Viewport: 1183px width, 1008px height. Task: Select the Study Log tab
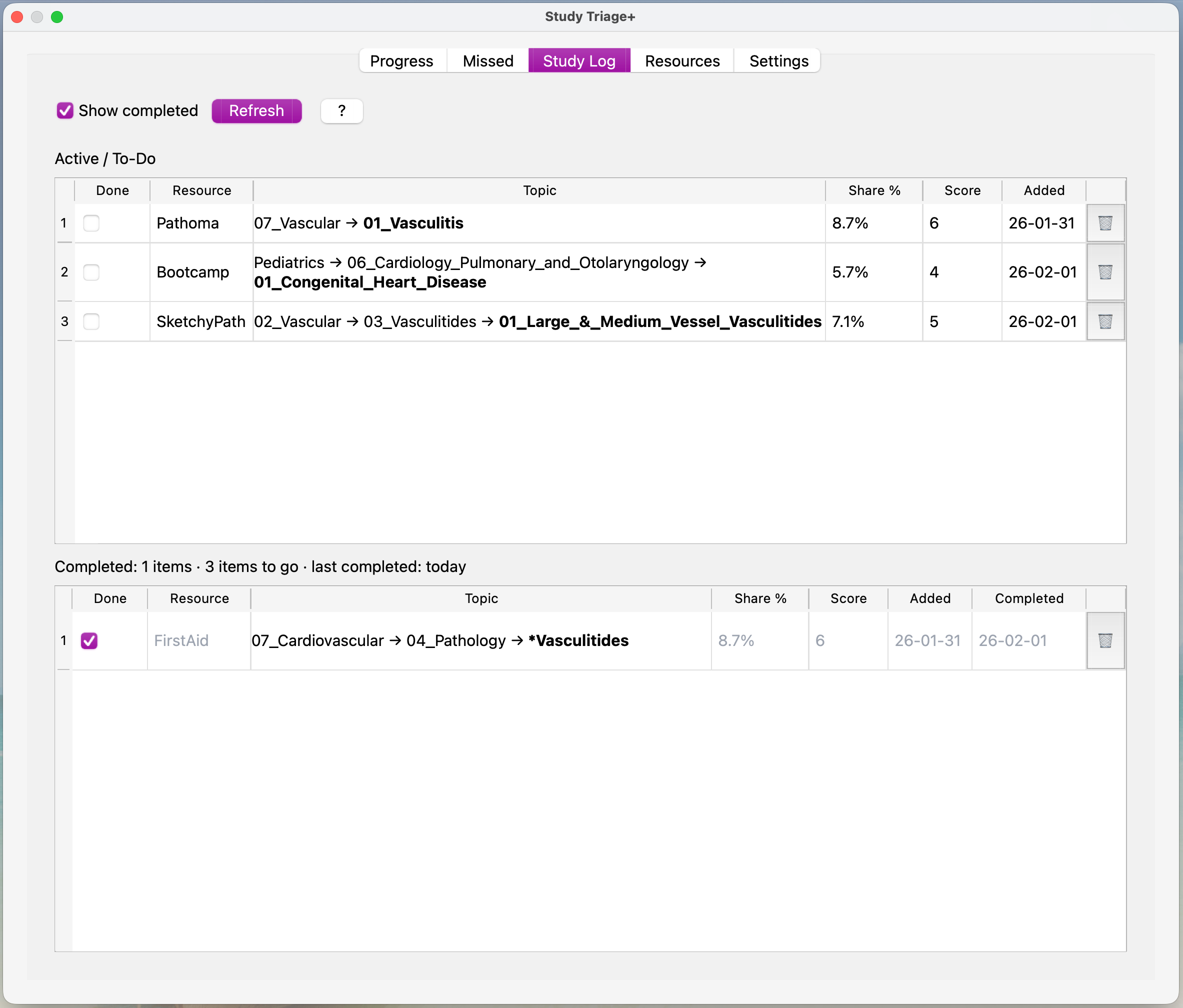click(579, 60)
